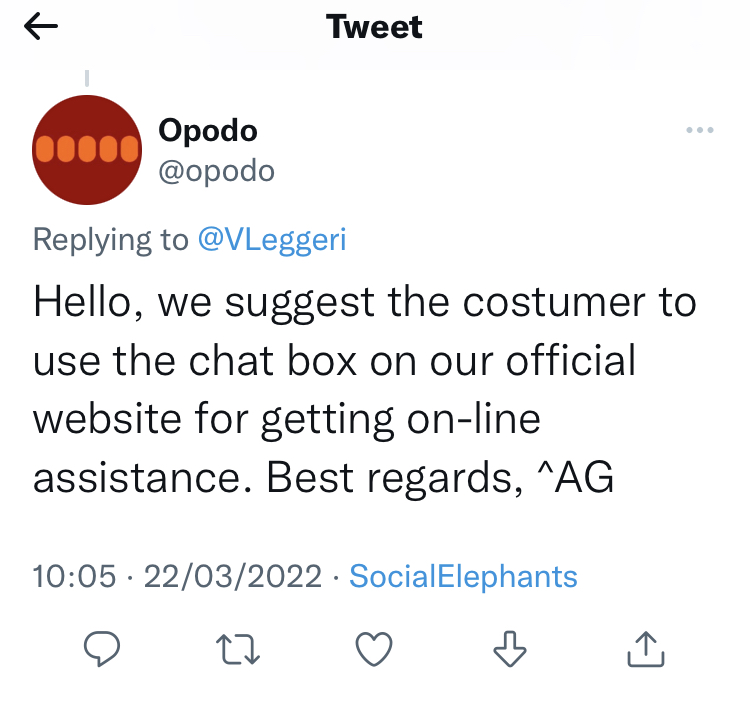Tap the Tweet header title
Image resolution: width=750 pixels, height=701 pixels.
(375, 27)
